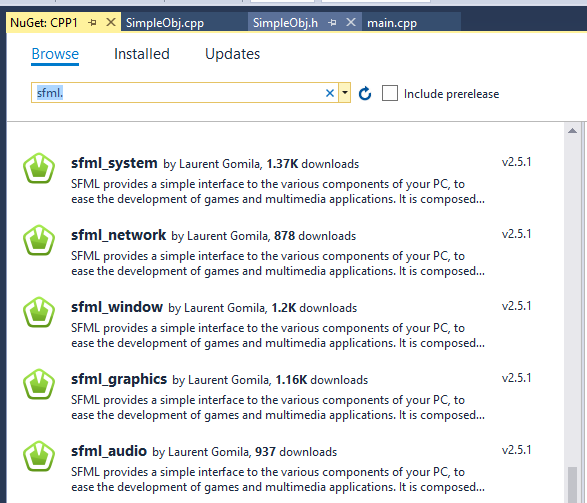Click the 1.37K downloads text

(313, 164)
